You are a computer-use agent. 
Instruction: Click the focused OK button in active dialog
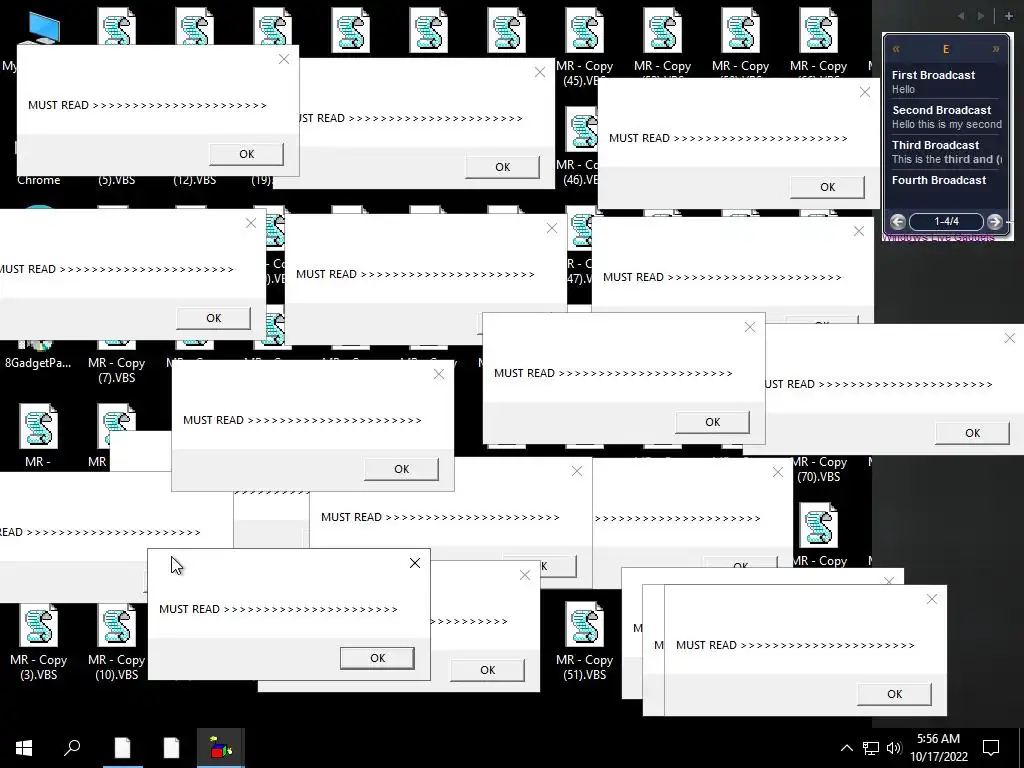tap(377, 658)
